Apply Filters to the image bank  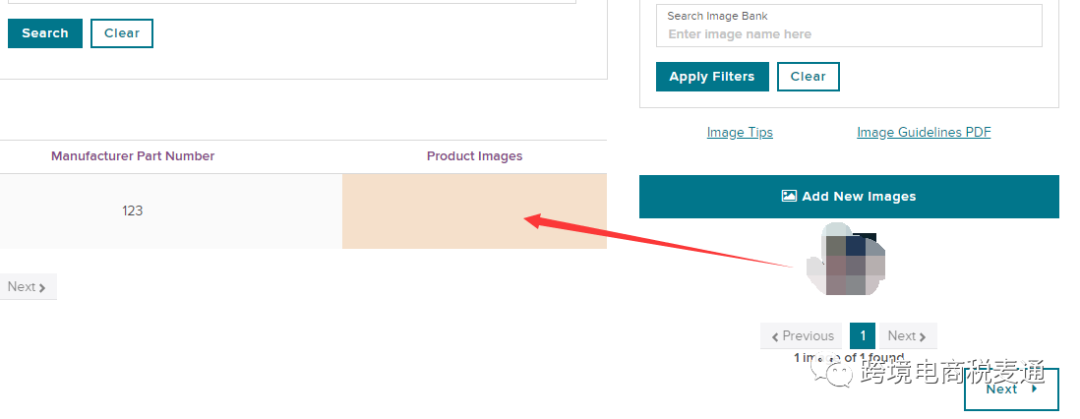tap(712, 76)
